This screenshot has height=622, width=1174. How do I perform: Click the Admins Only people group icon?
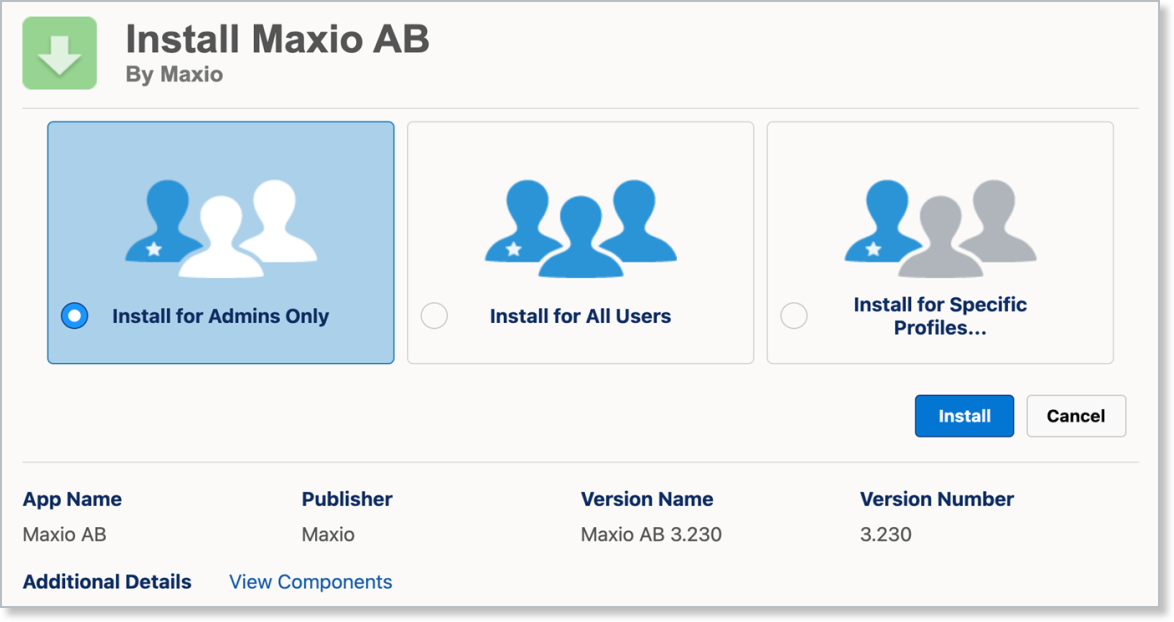coord(221,228)
